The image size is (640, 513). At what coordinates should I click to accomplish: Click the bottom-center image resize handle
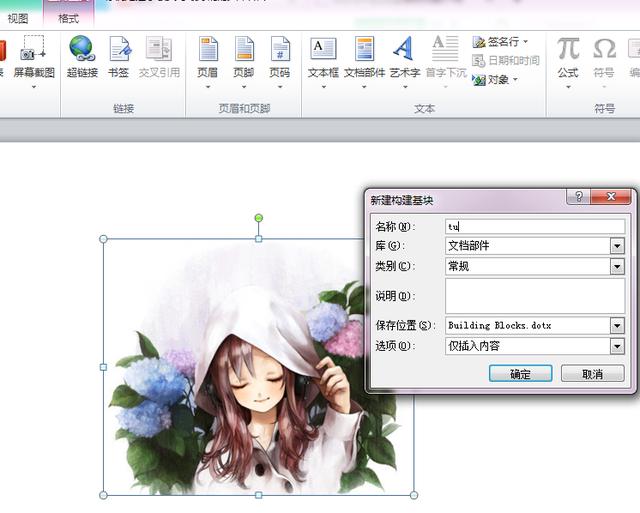(x=259, y=495)
